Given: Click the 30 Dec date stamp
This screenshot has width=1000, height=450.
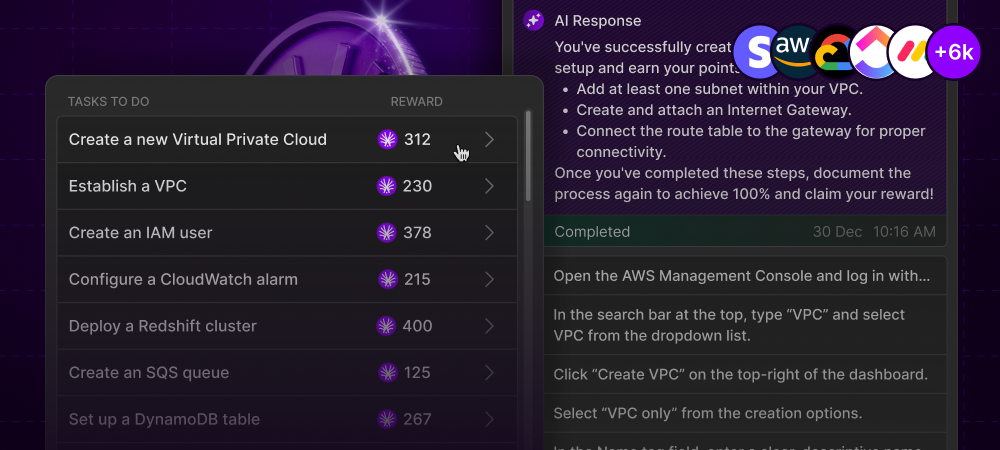Looking at the screenshot, I should pyautogui.click(x=837, y=231).
